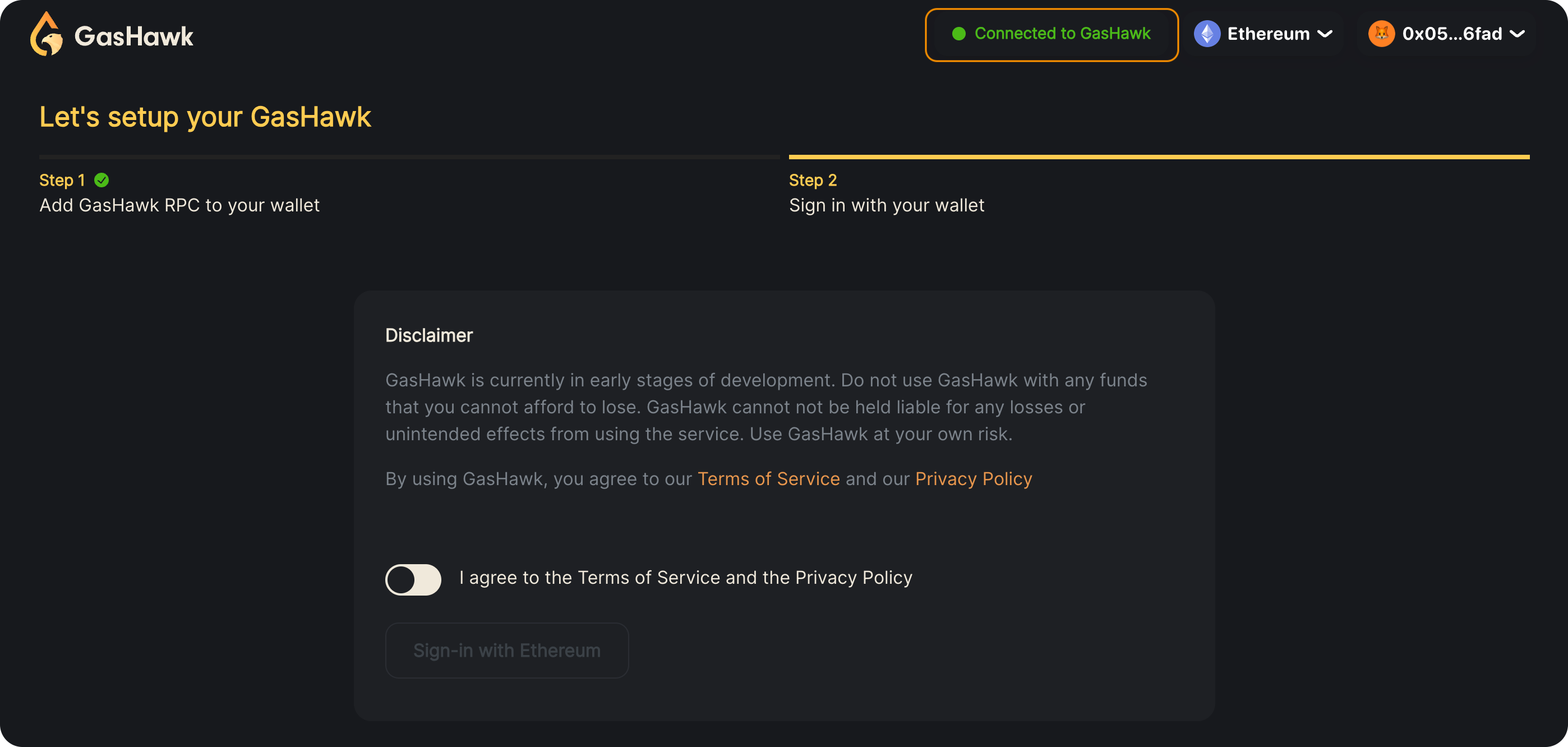
Task: Expand the 0x05...6fad wallet account menu
Action: click(1446, 34)
